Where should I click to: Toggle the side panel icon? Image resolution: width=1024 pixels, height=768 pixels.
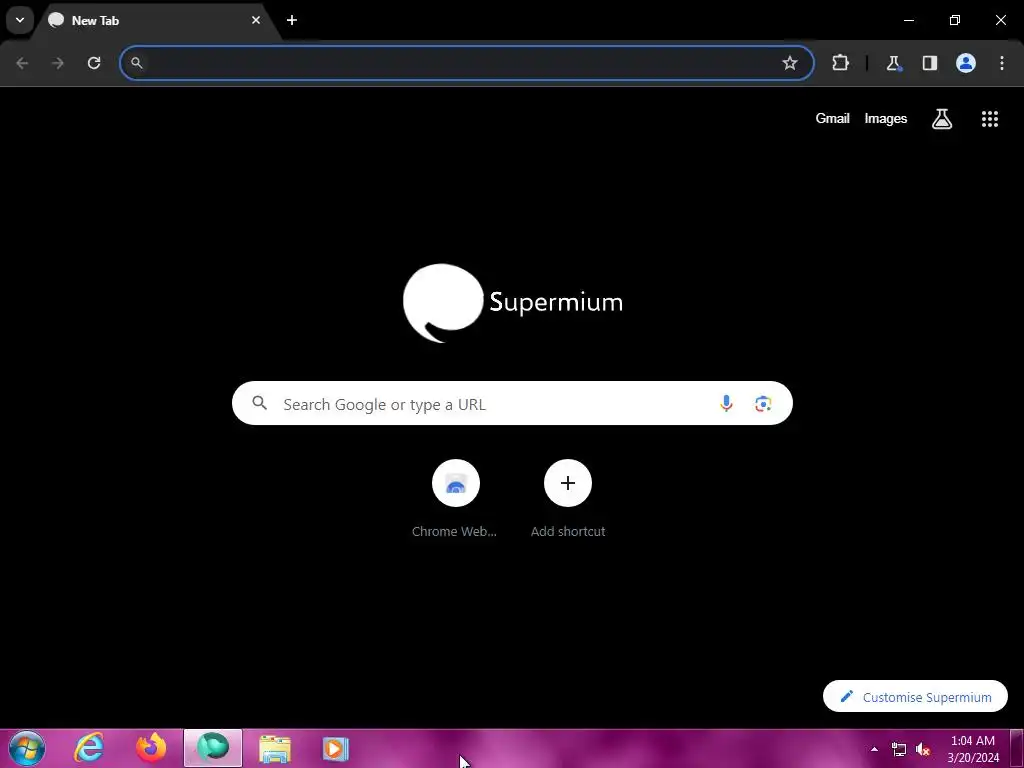[x=930, y=63]
